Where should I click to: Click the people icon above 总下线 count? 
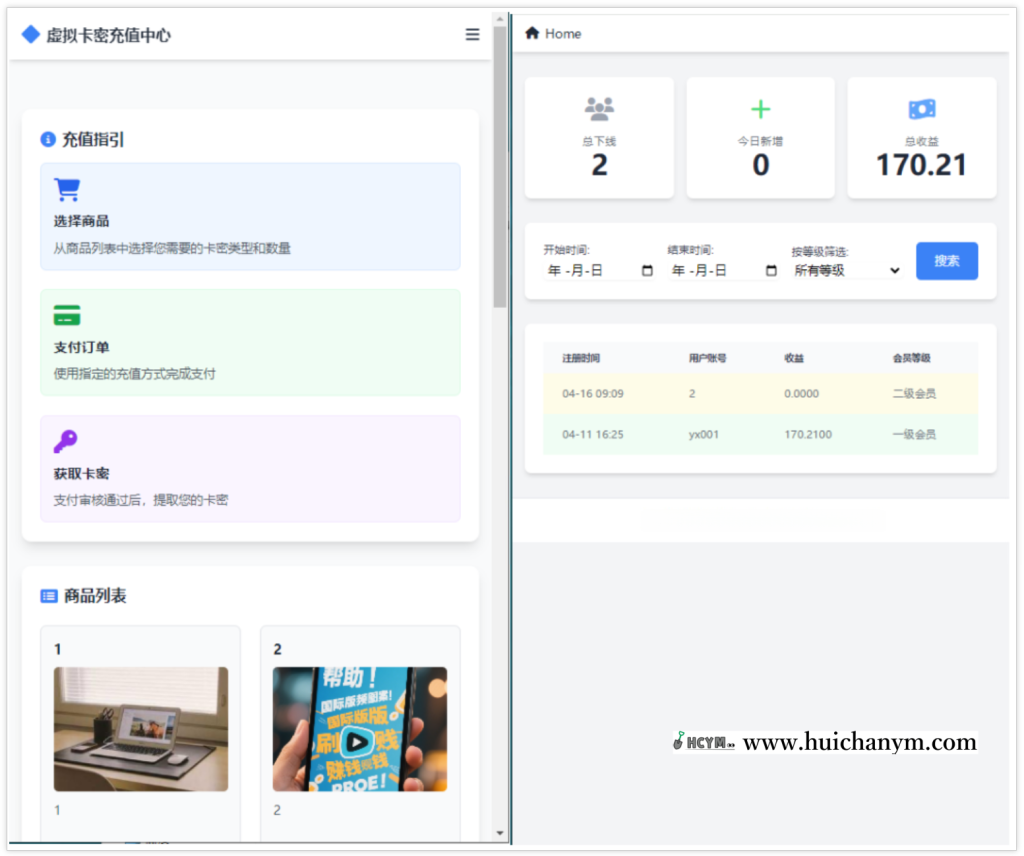pyautogui.click(x=598, y=108)
